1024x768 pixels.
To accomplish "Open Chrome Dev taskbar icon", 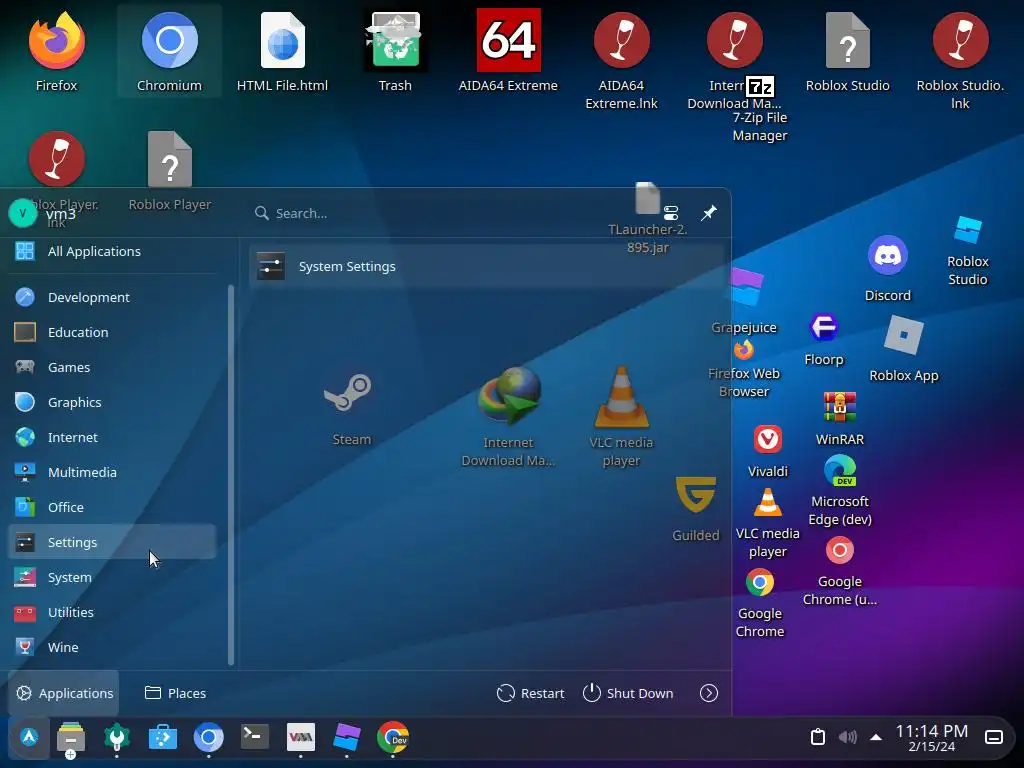I will [392, 737].
